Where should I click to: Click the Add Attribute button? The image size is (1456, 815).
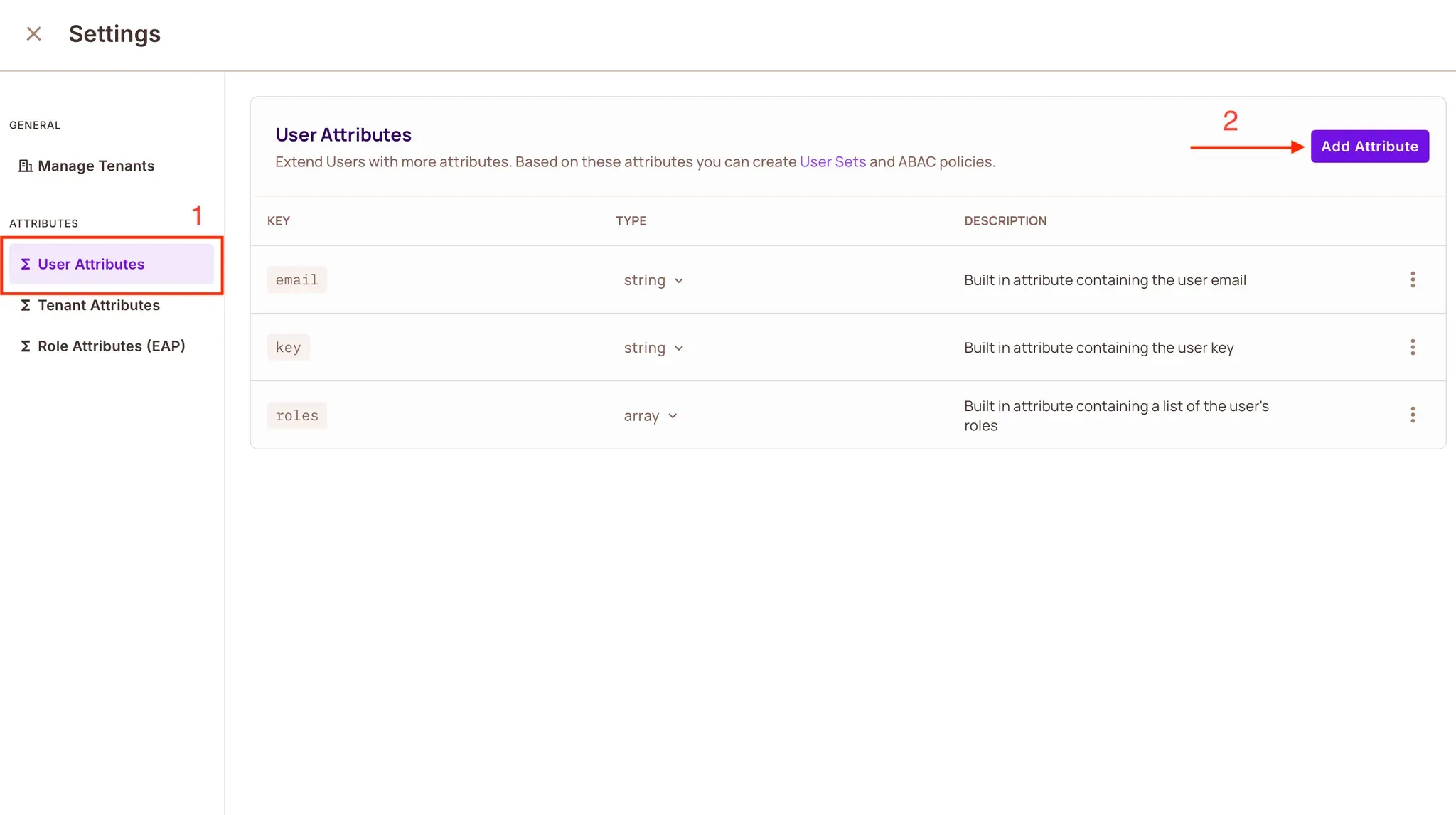1369,147
